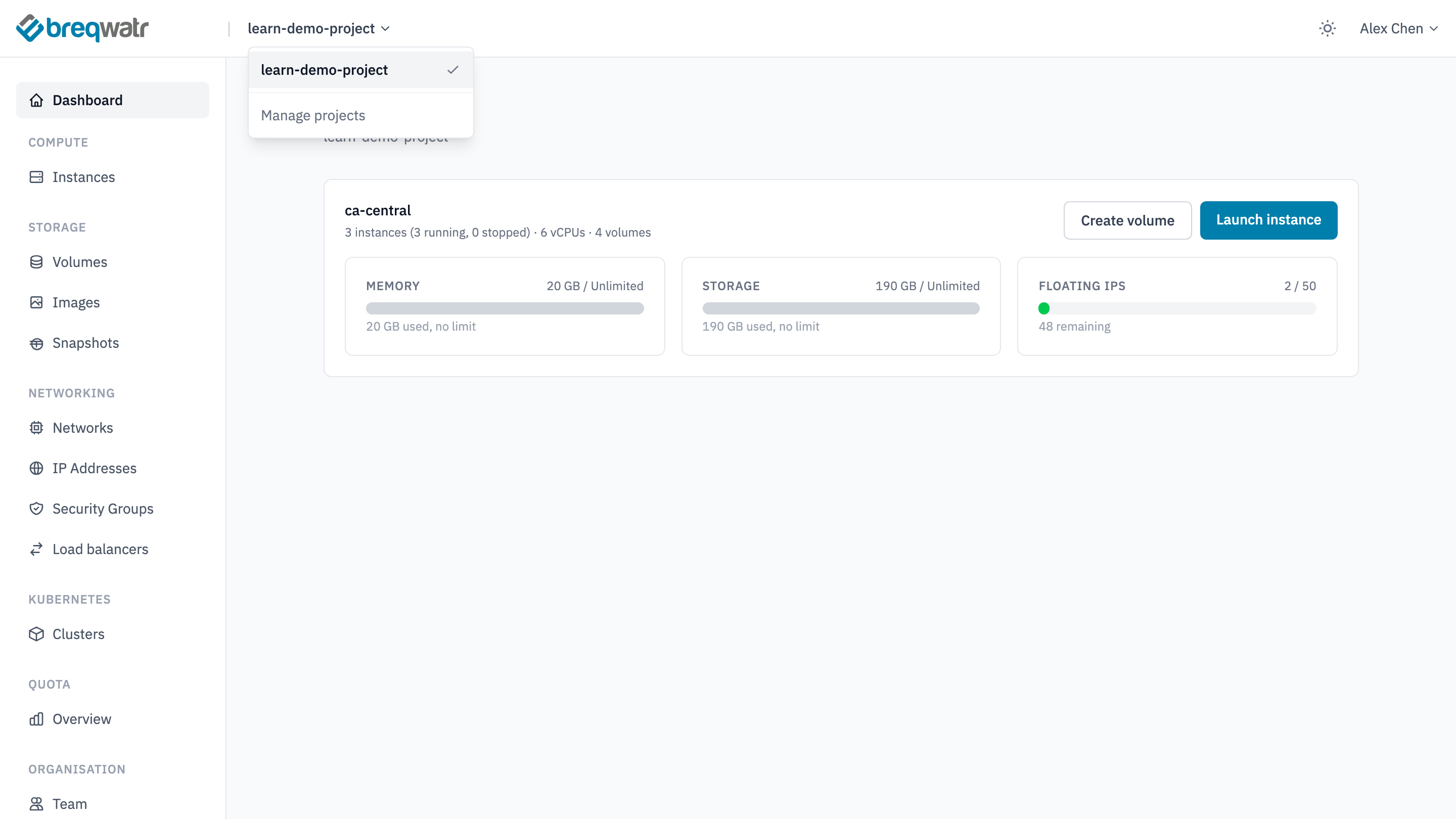Click the IP Addresses globe icon

pos(36,468)
